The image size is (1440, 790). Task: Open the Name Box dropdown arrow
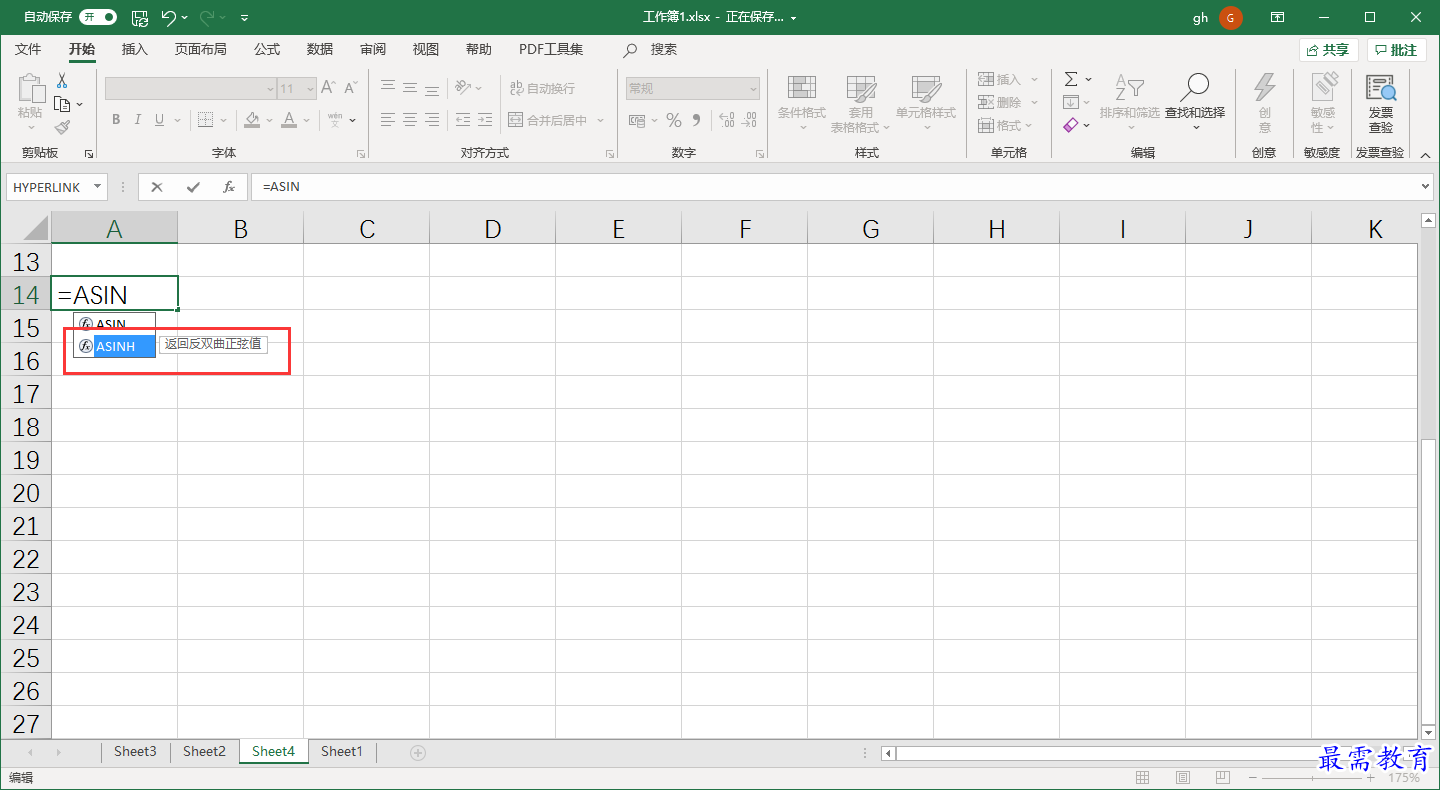coord(97,187)
